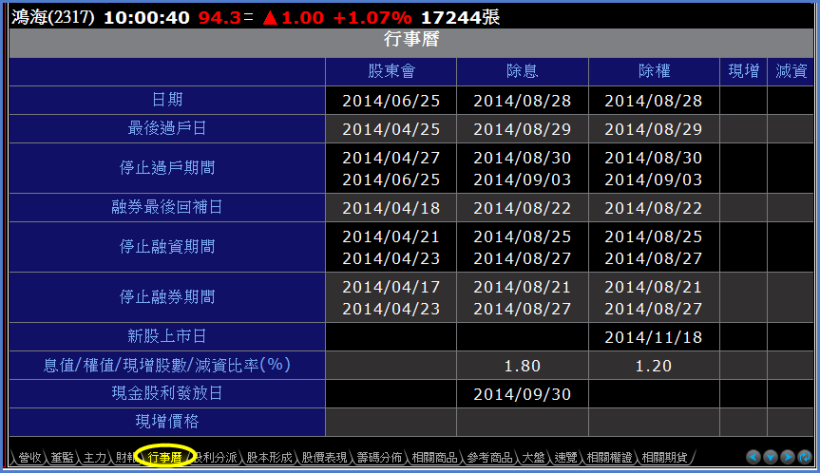Click the 除息 最後過戶日 2014/08/29
This screenshot has width=820, height=473.
point(522,129)
